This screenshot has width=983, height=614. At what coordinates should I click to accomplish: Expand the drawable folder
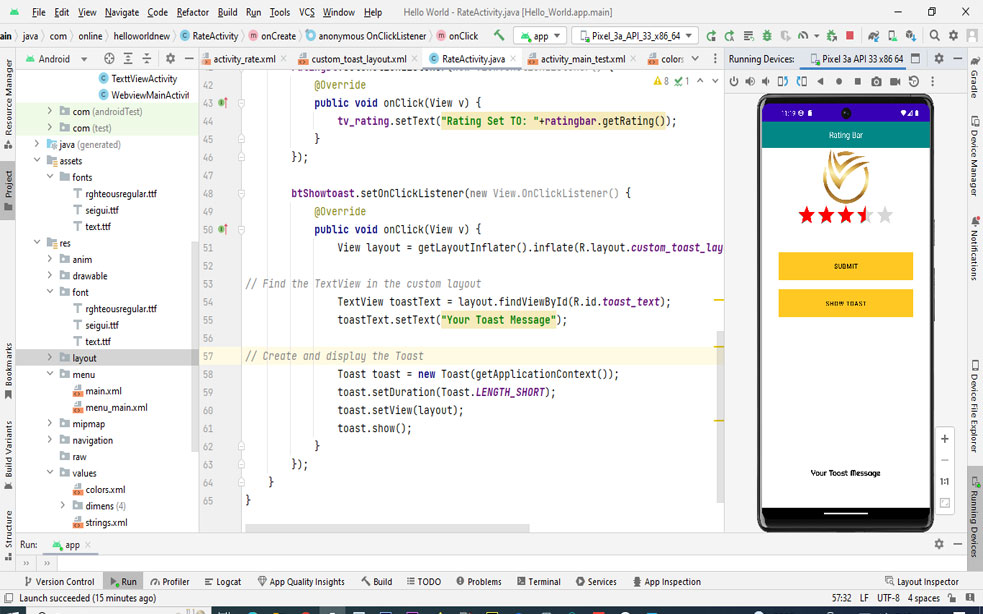(50, 275)
